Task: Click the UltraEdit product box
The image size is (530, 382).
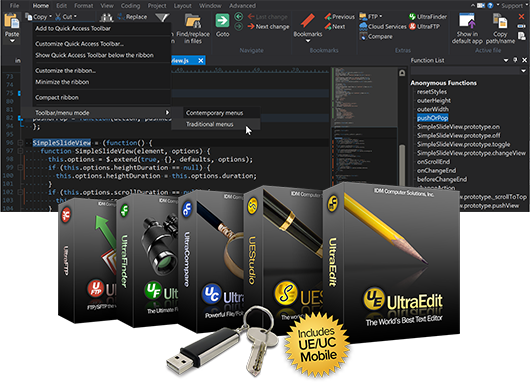Action: [x=392, y=262]
